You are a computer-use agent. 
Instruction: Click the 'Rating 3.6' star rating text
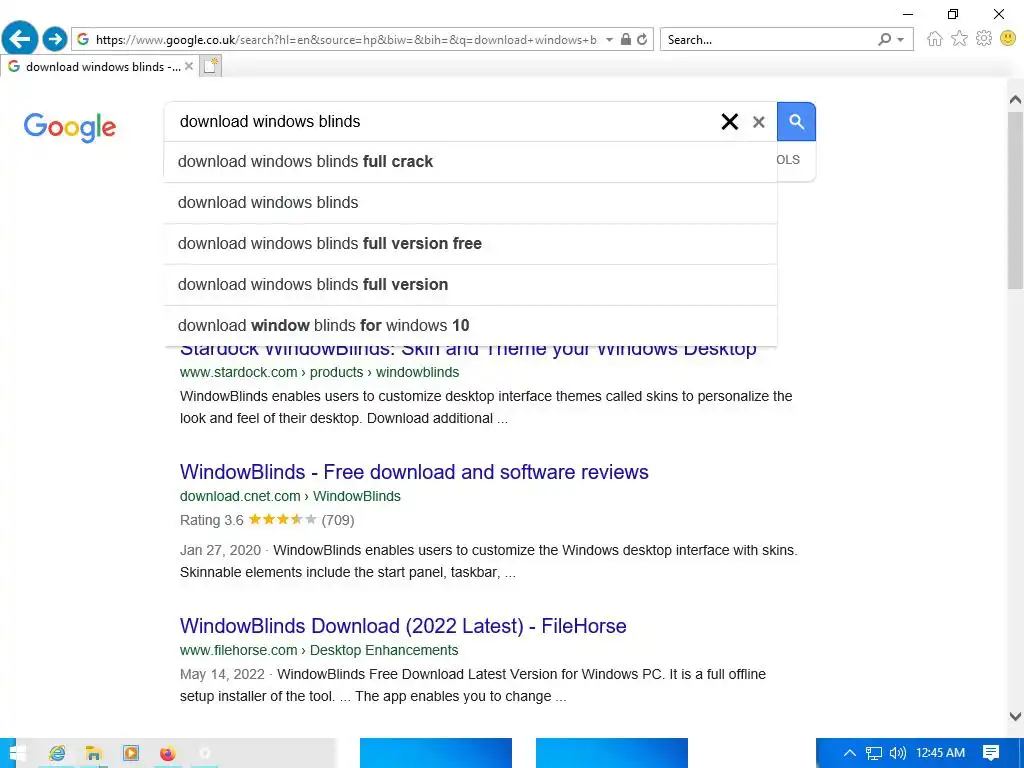pyautogui.click(x=212, y=520)
